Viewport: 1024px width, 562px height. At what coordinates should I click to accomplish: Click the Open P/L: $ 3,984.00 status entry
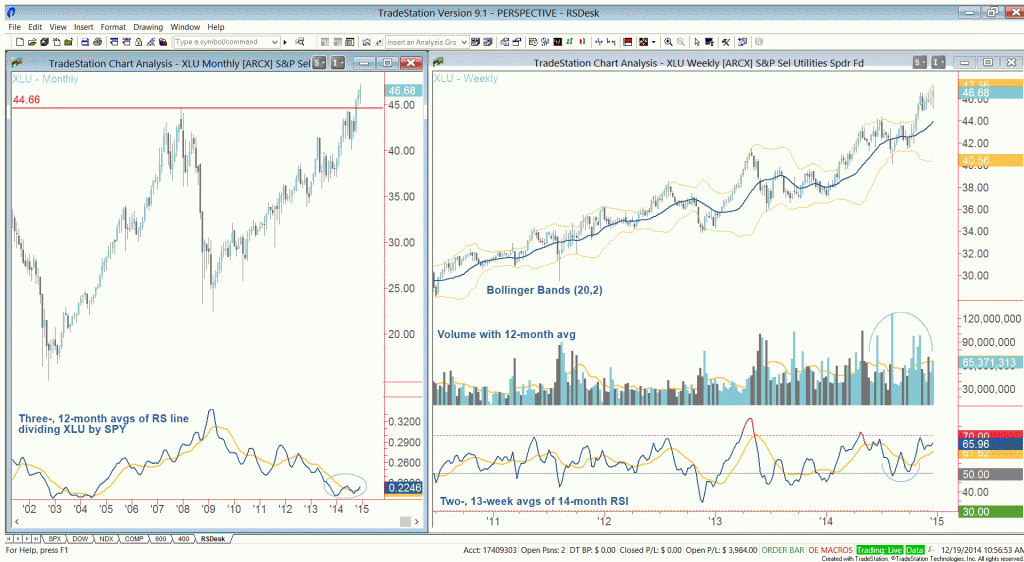722,550
